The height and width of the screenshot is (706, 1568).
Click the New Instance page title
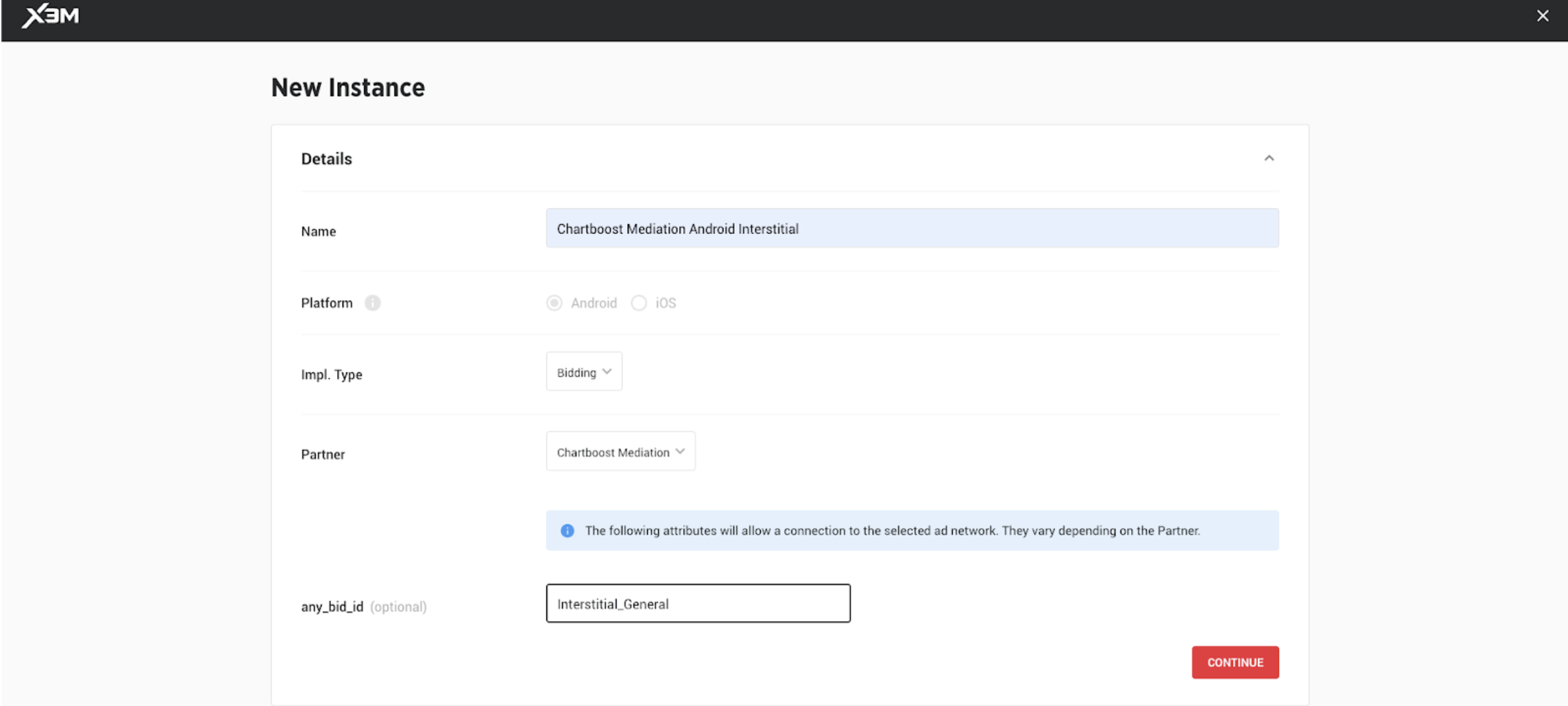click(x=348, y=87)
